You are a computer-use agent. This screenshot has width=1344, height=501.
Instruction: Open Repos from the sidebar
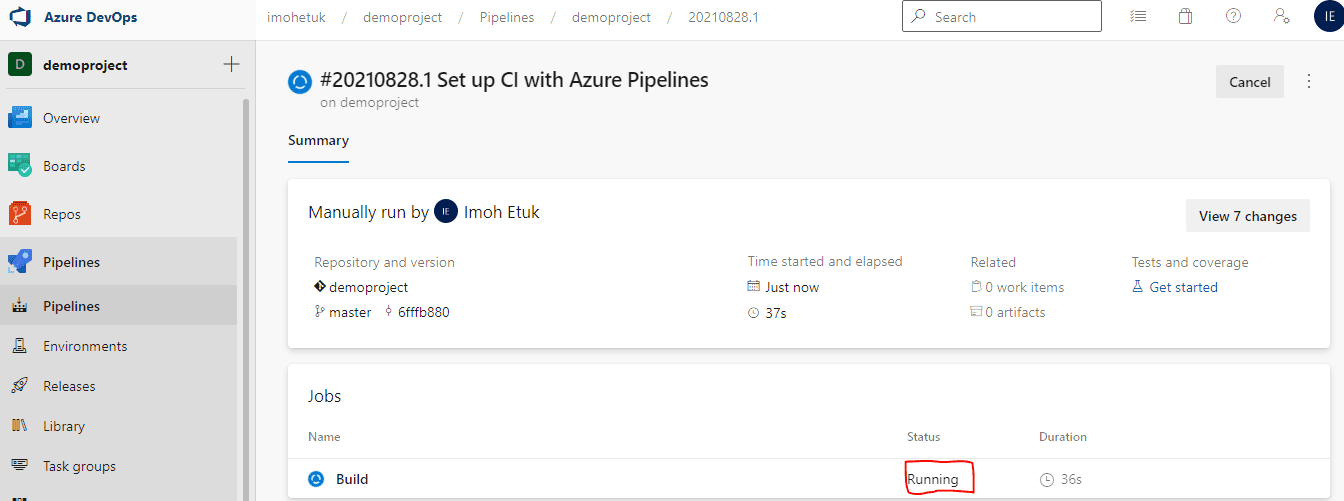point(61,214)
